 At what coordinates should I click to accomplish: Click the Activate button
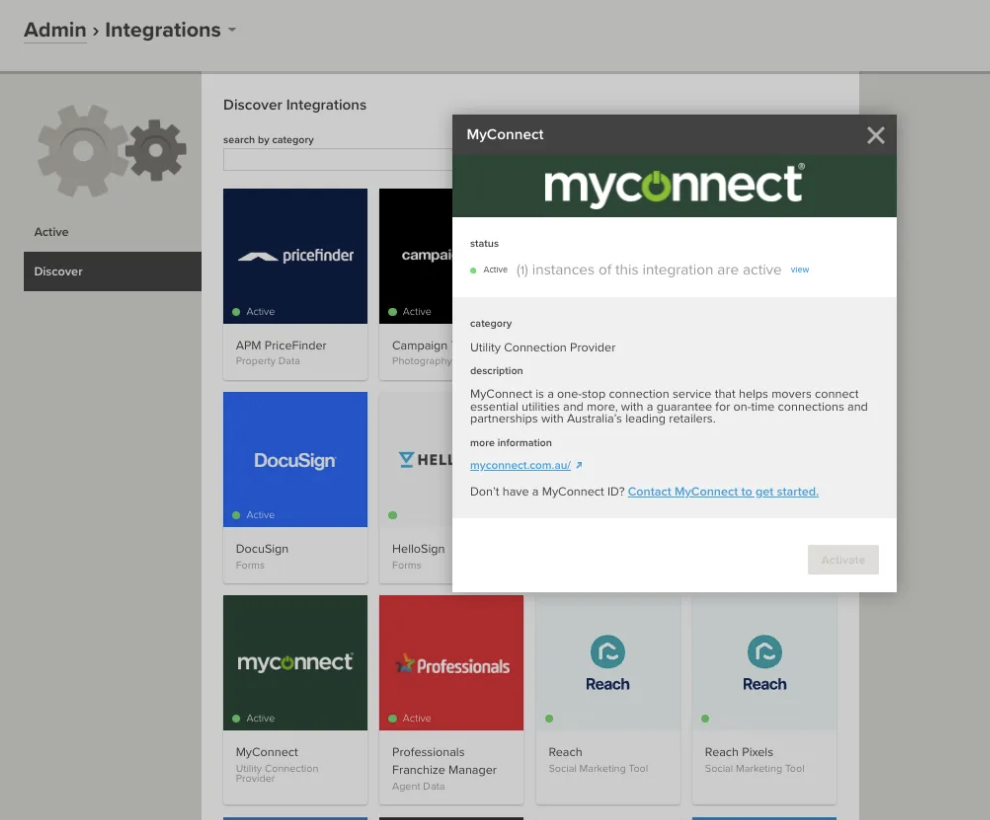[843, 560]
